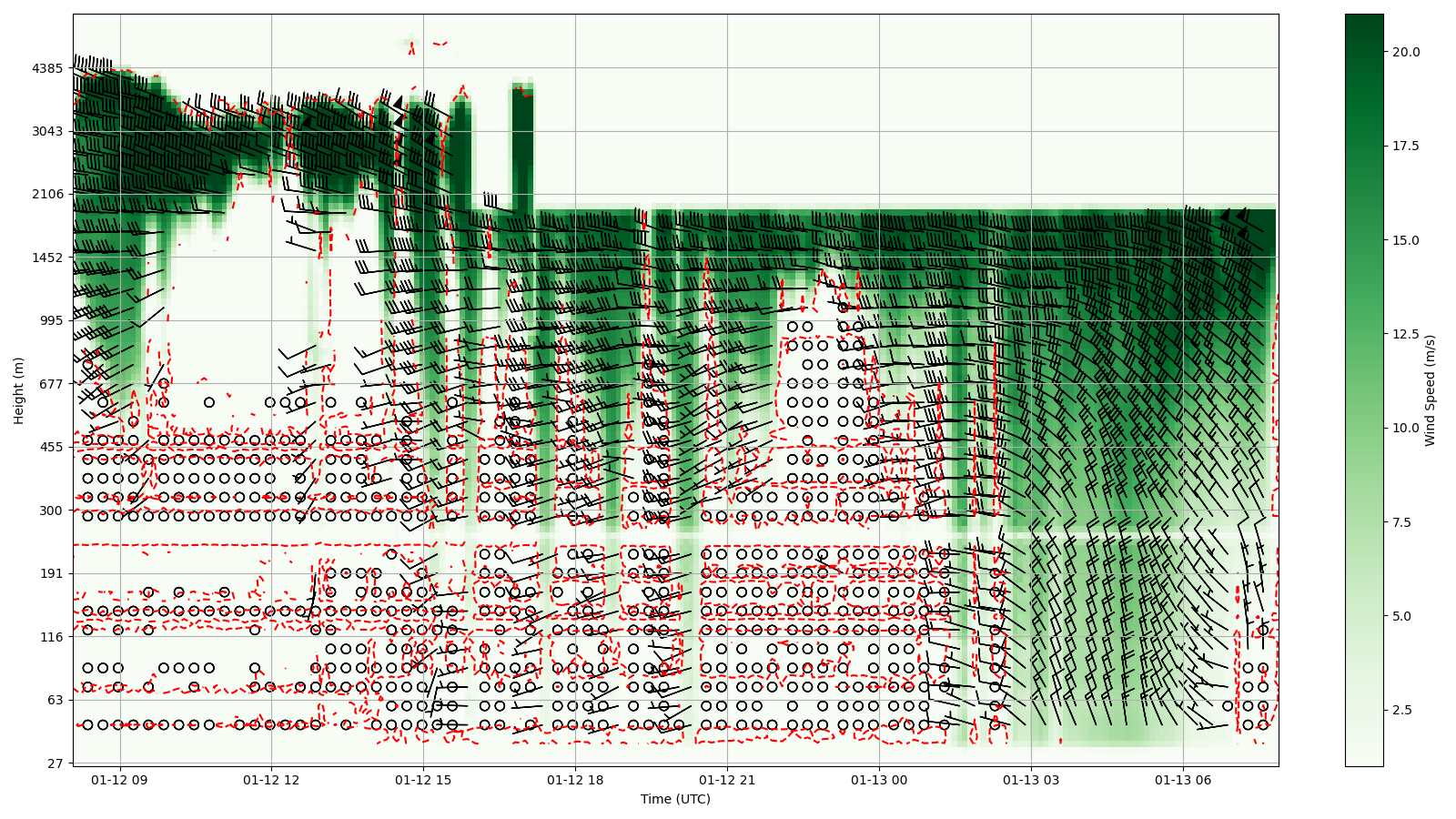Select the 300 height tick label
1456x819 pixels.
pyautogui.click(x=51, y=511)
